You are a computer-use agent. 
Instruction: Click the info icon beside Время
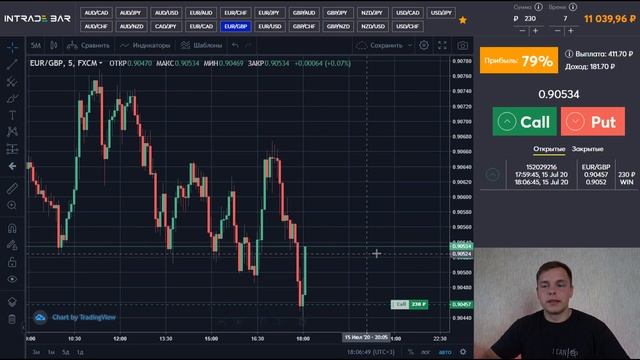point(573,7)
